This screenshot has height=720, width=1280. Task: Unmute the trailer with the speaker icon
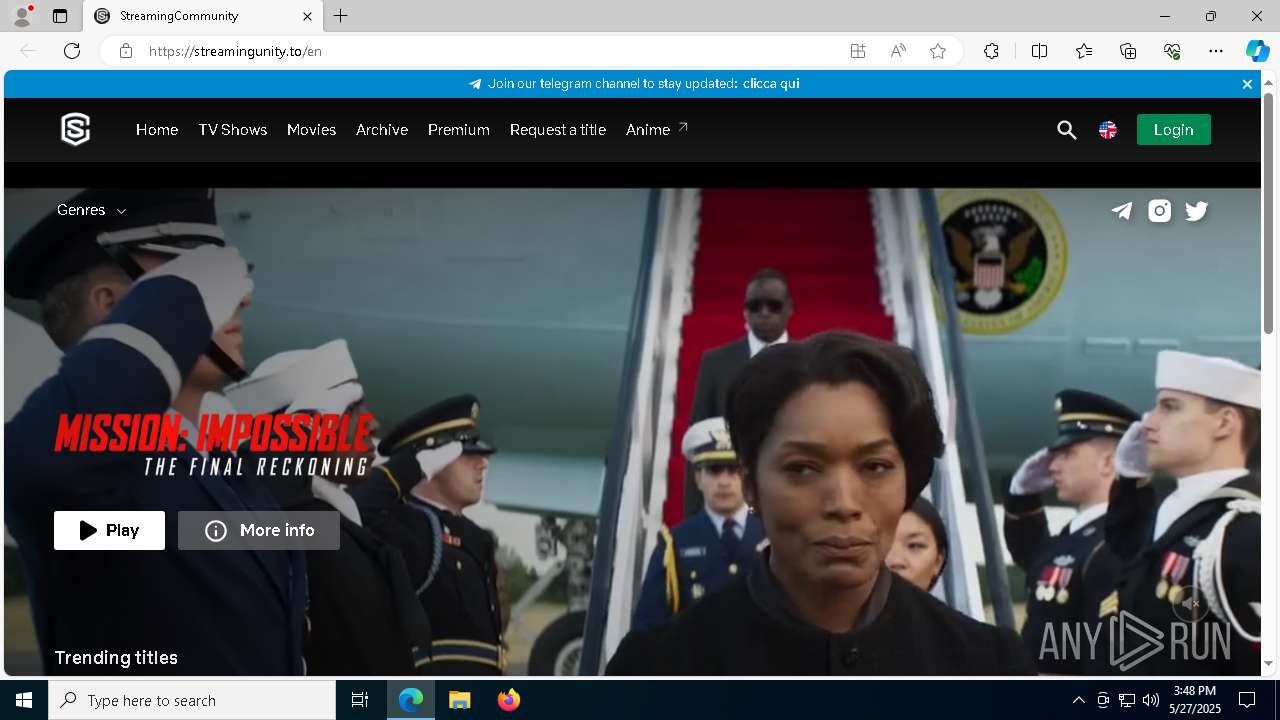pos(1190,604)
